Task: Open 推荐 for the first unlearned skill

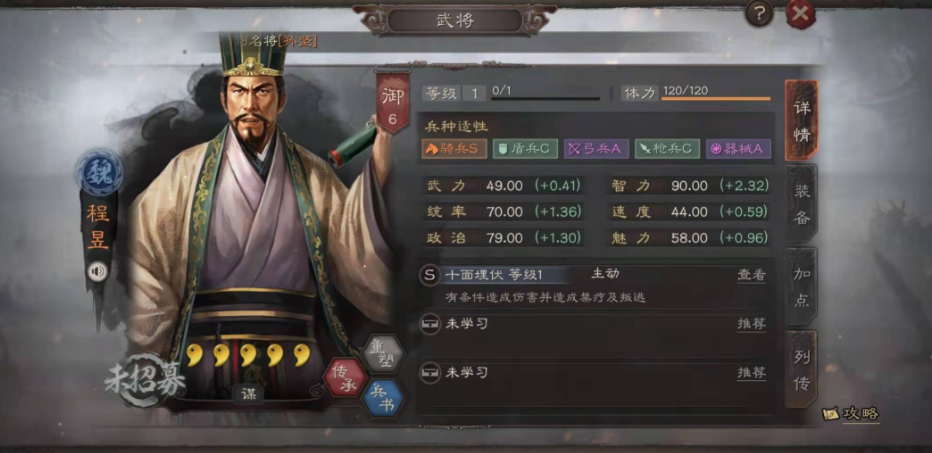Action: click(752, 325)
